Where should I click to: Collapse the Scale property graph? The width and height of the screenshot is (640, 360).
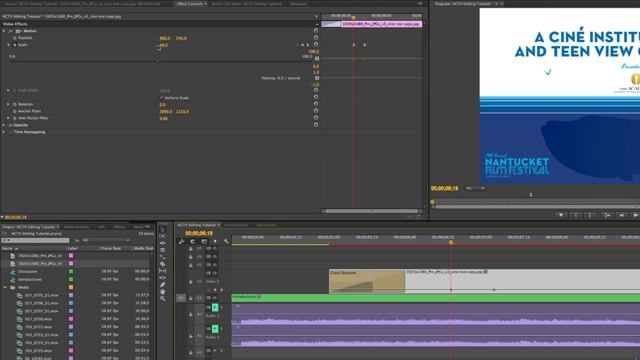pos(8,45)
